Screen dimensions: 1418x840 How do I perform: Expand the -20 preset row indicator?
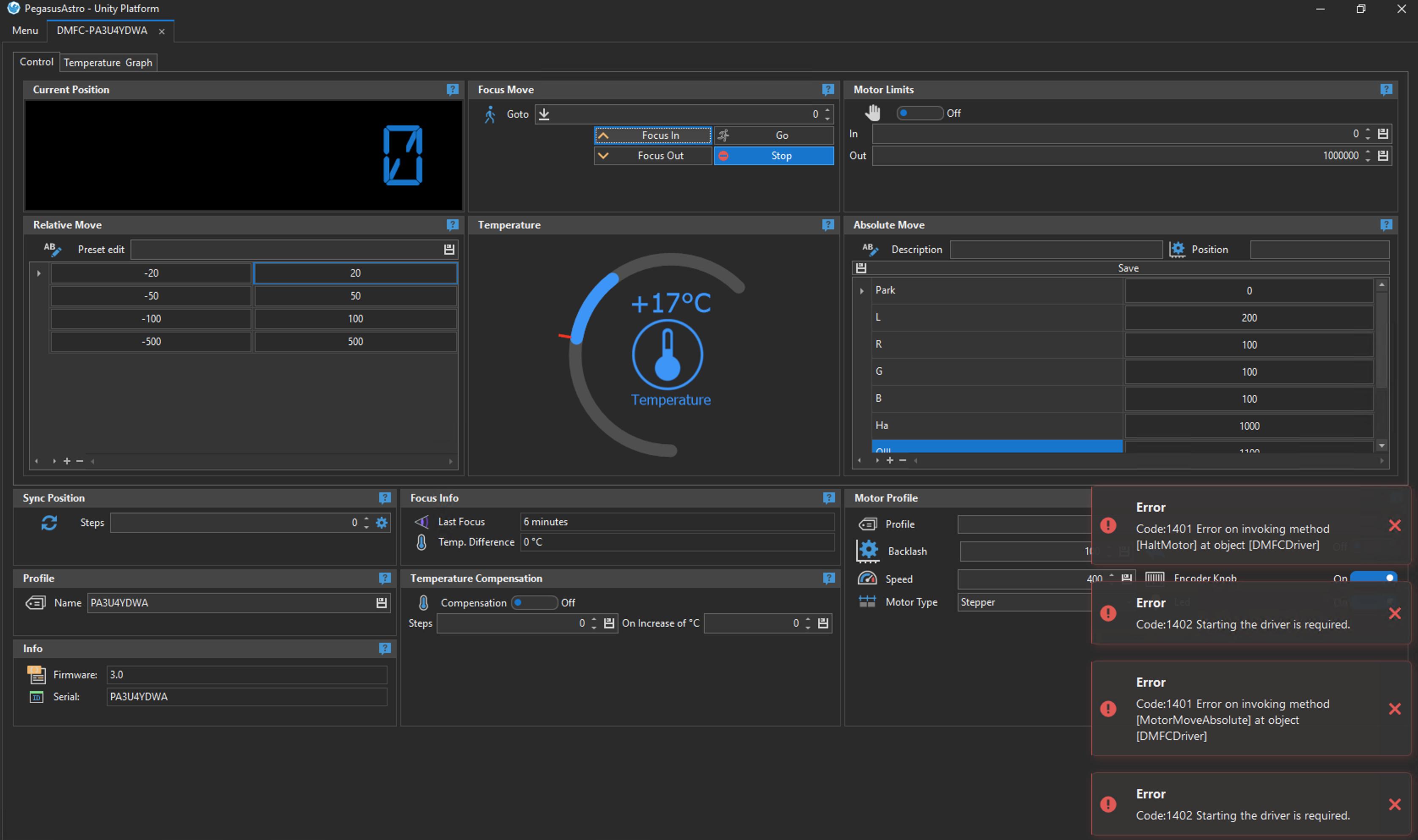[x=38, y=273]
